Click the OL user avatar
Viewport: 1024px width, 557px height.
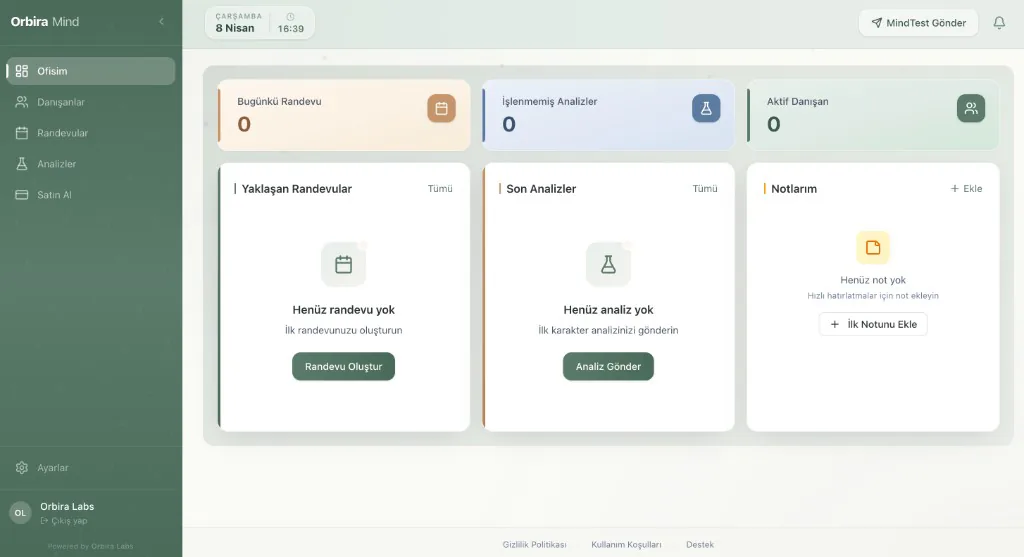20,513
